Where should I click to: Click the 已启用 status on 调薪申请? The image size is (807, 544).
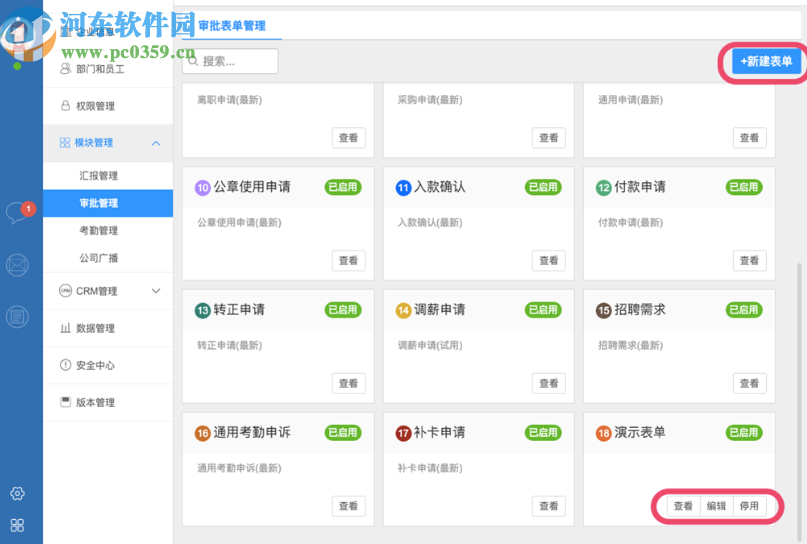point(543,310)
